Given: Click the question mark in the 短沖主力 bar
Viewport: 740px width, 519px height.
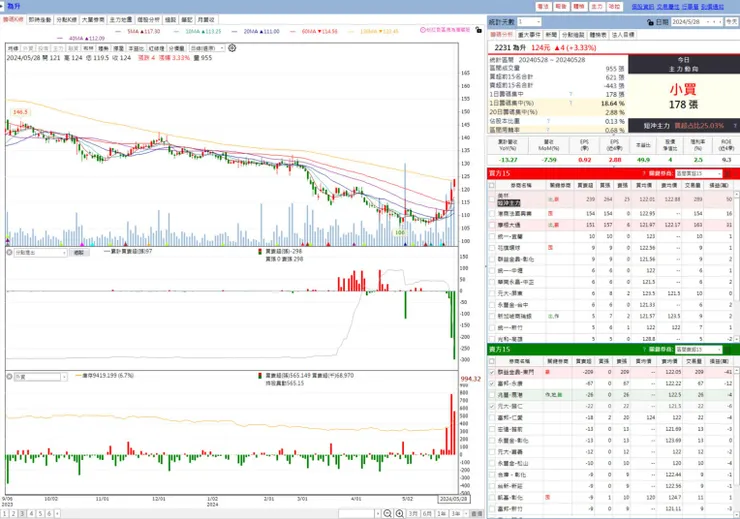Looking at the screenshot, I should pos(735,126).
